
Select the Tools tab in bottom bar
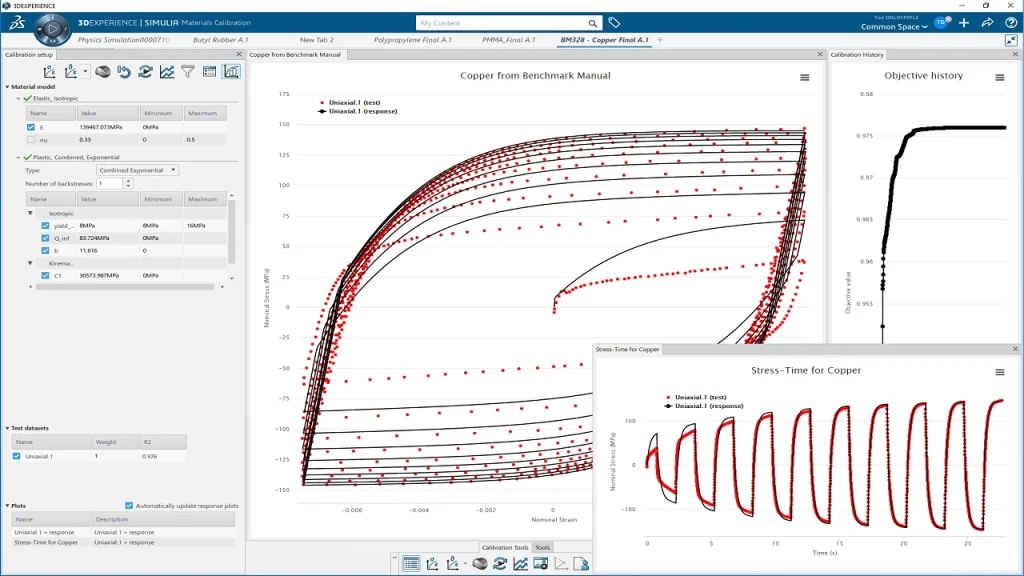pyautogui.click(x=543, y=548)
